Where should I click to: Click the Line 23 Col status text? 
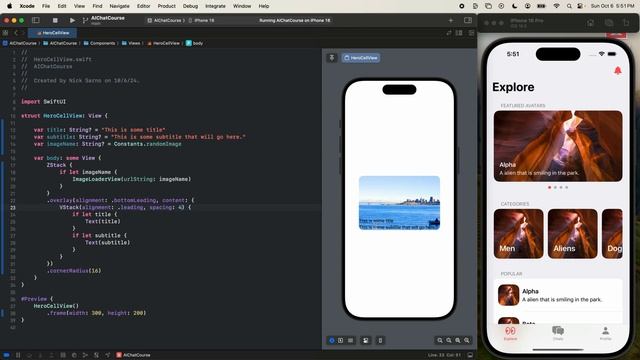(x=444, y=355)
